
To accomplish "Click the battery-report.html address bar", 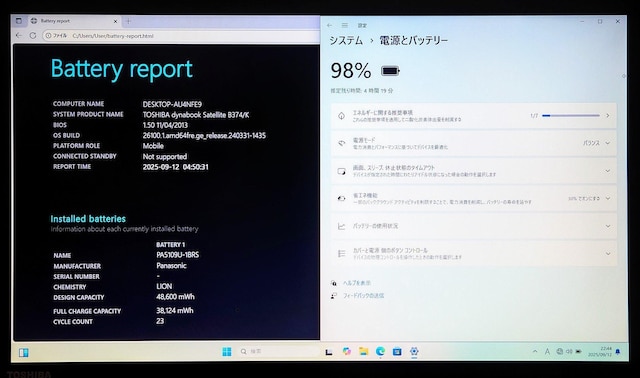I will 182,36.
